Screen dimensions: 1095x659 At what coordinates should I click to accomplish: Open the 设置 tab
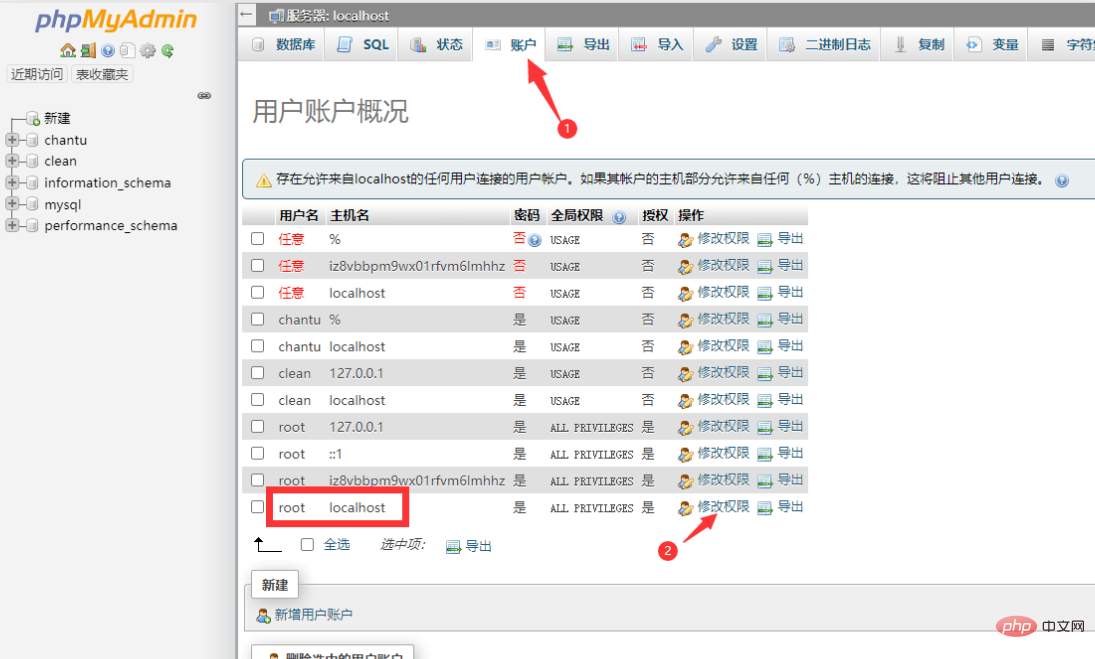point(730,45)
